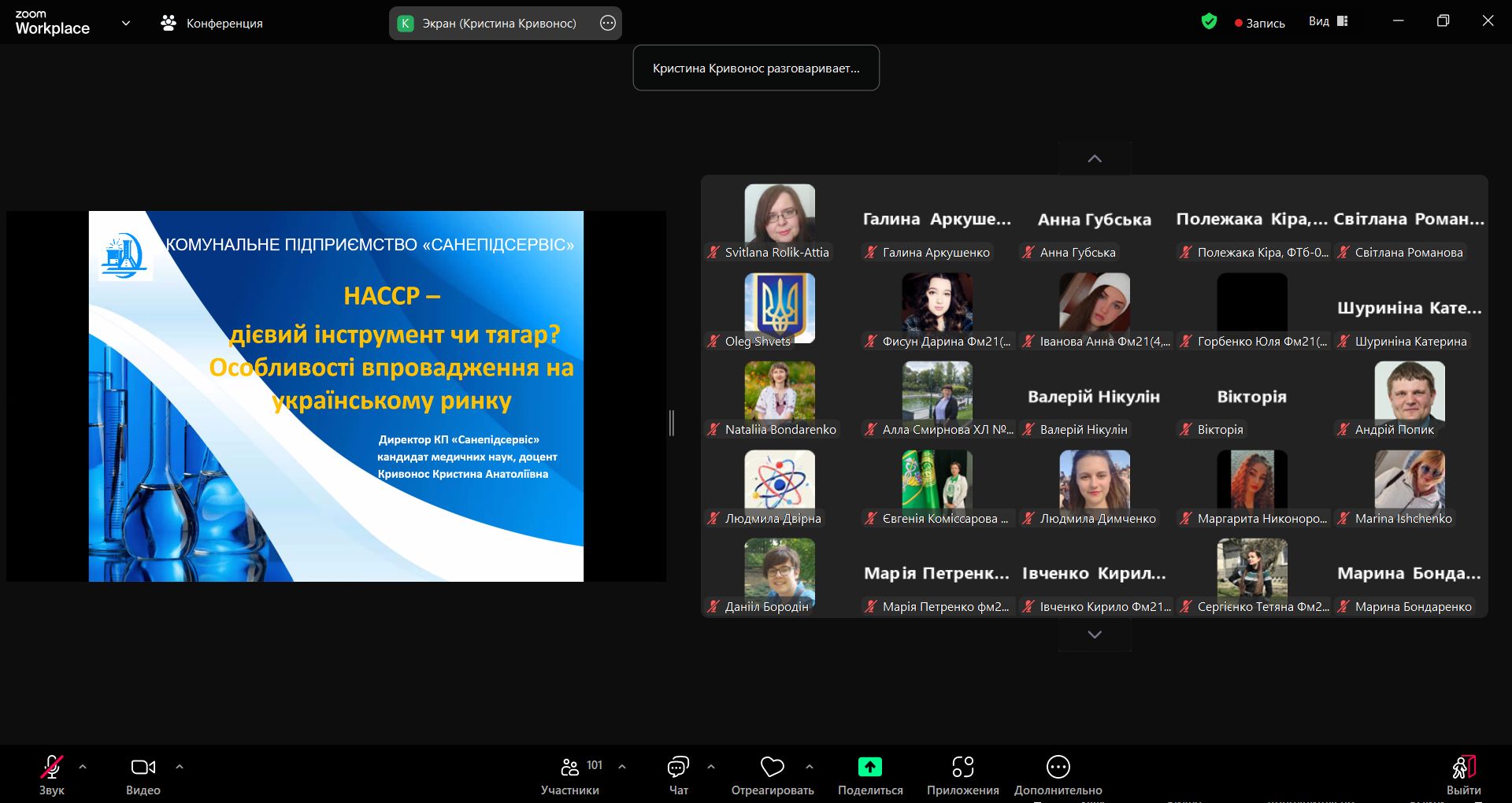
Task: Click the Конференция label text
Action: (224, 24)
